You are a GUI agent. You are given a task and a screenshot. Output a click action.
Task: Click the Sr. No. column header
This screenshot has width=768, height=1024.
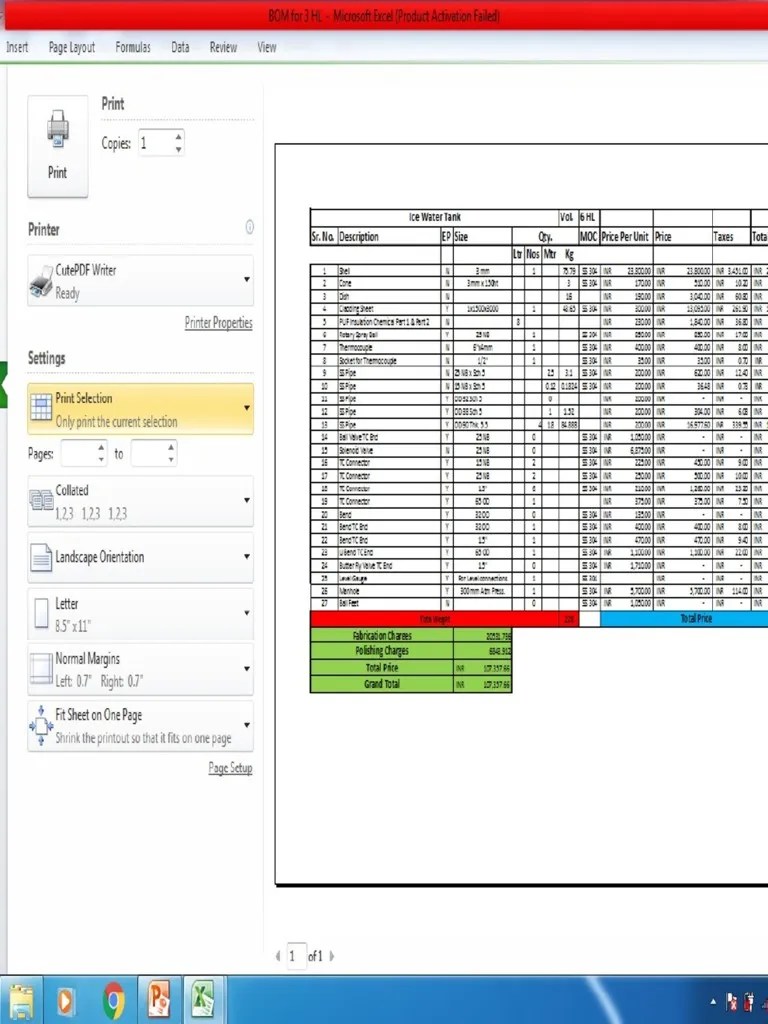tap(323, 236)
